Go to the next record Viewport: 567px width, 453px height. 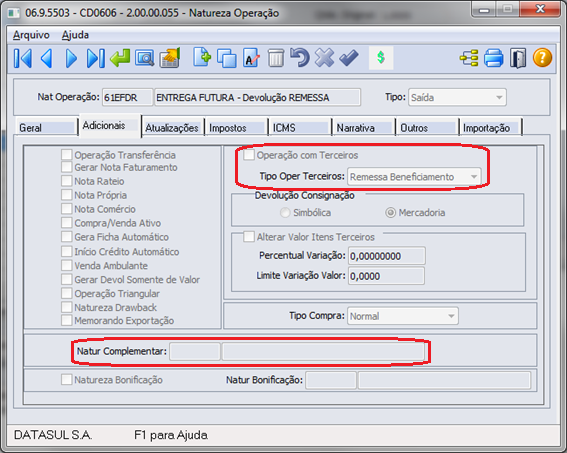click(x=71, y=58)
